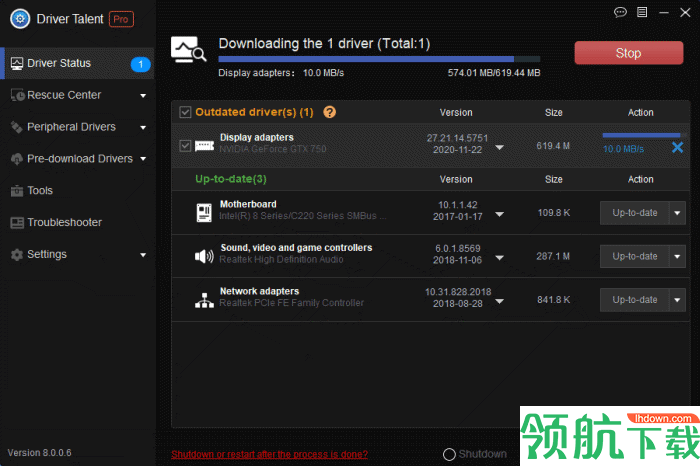
Task: Click the Motherboard device icon
Action: coord(204,212)
